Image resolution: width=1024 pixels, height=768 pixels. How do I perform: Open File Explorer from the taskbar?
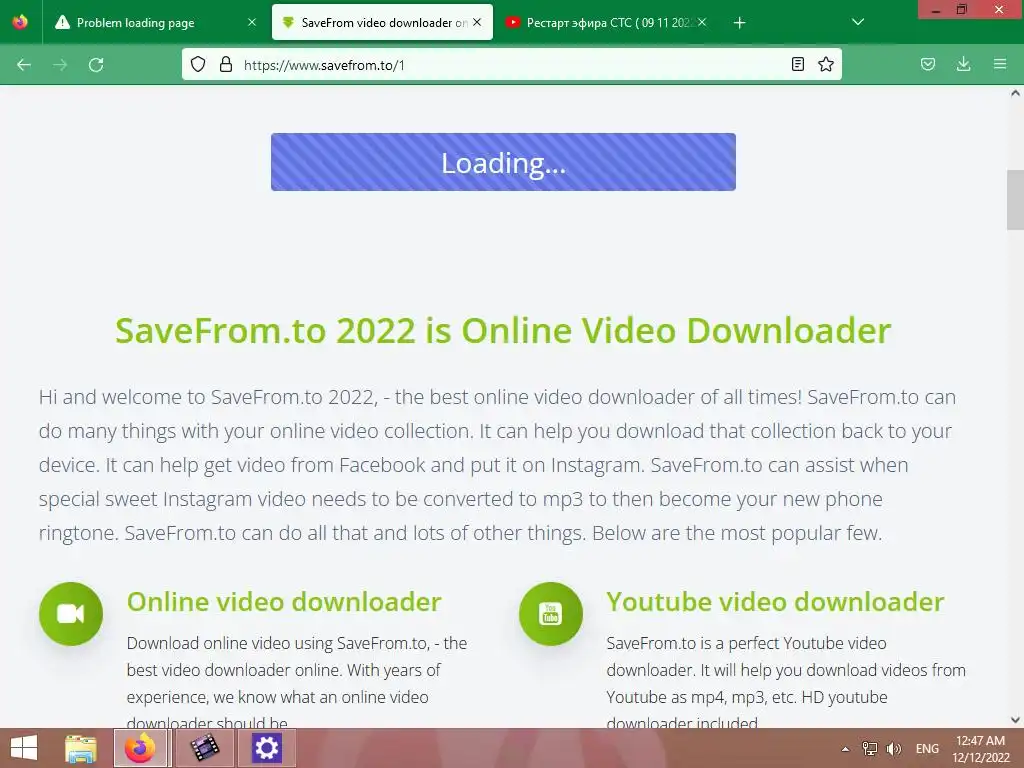(81, 748)
